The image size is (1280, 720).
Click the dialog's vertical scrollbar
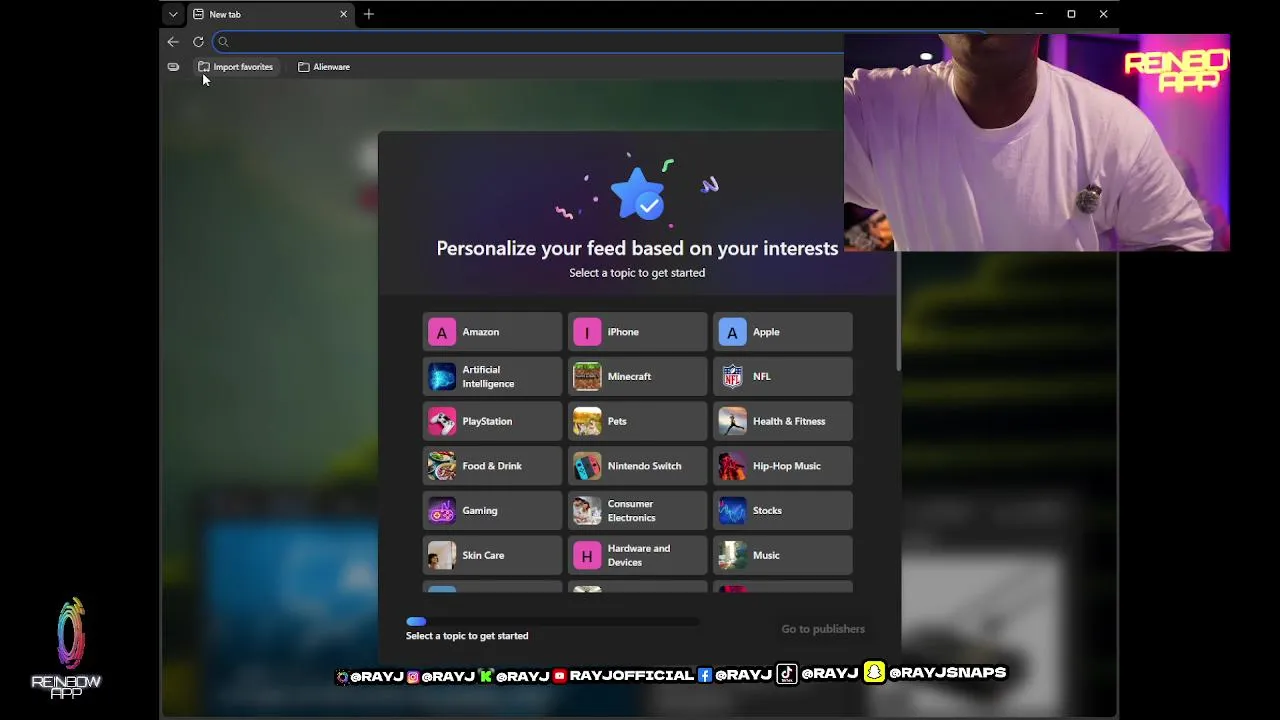[898, 312]
